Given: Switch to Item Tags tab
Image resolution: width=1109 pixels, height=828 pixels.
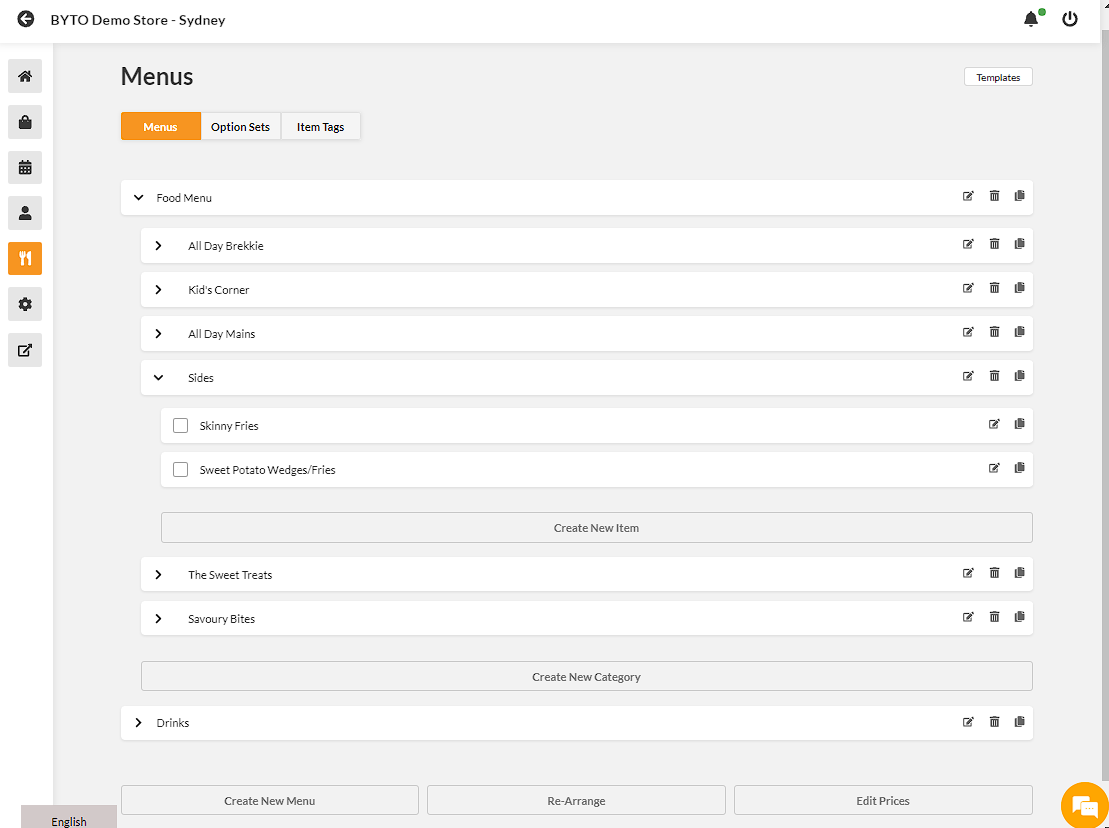Looking at the screenshot, I should [320, 127].
